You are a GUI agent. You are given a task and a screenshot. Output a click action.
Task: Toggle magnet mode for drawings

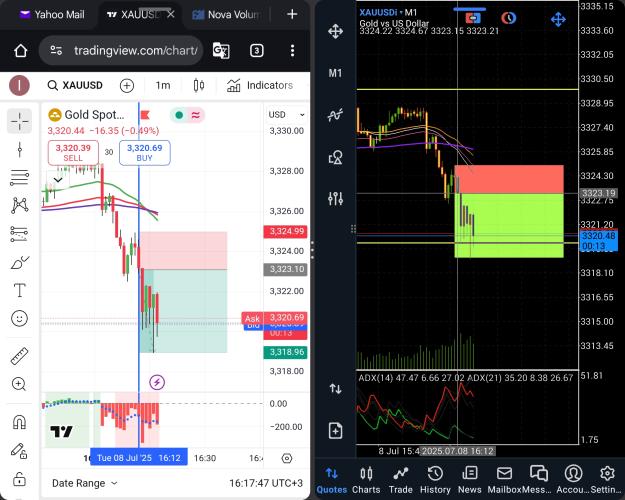tap(20, 422)
